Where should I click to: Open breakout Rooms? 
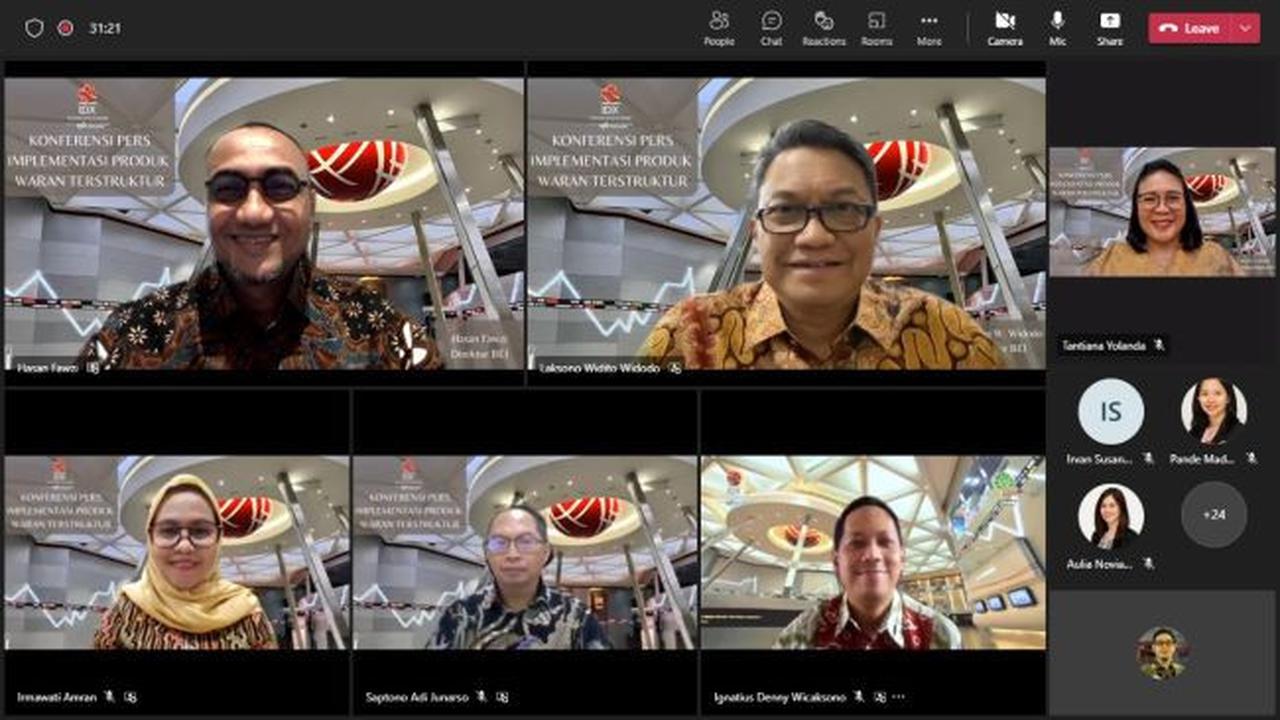(876, 27)
